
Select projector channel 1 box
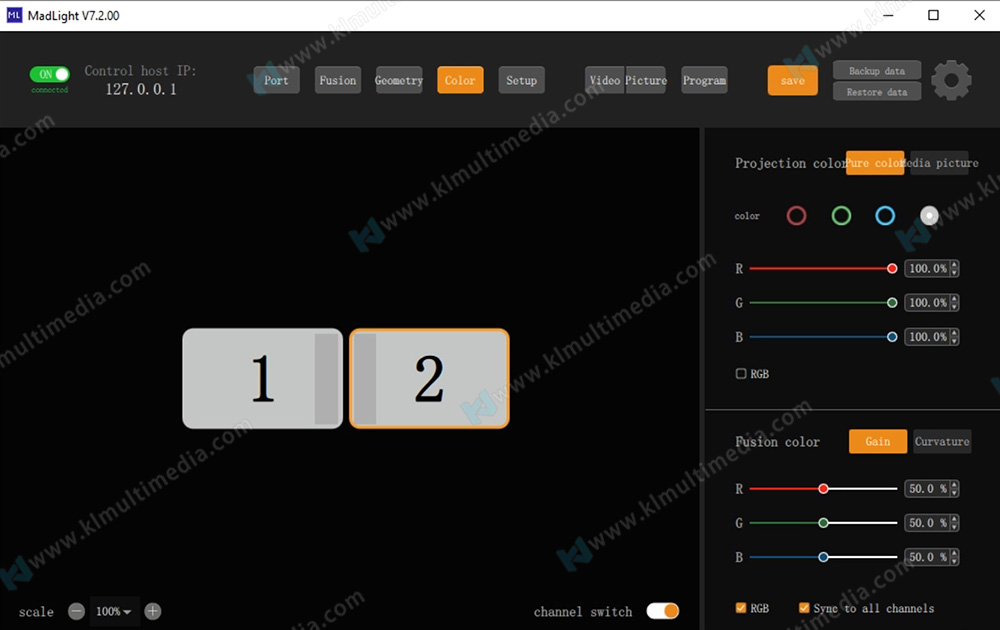(x=262, y=379)
